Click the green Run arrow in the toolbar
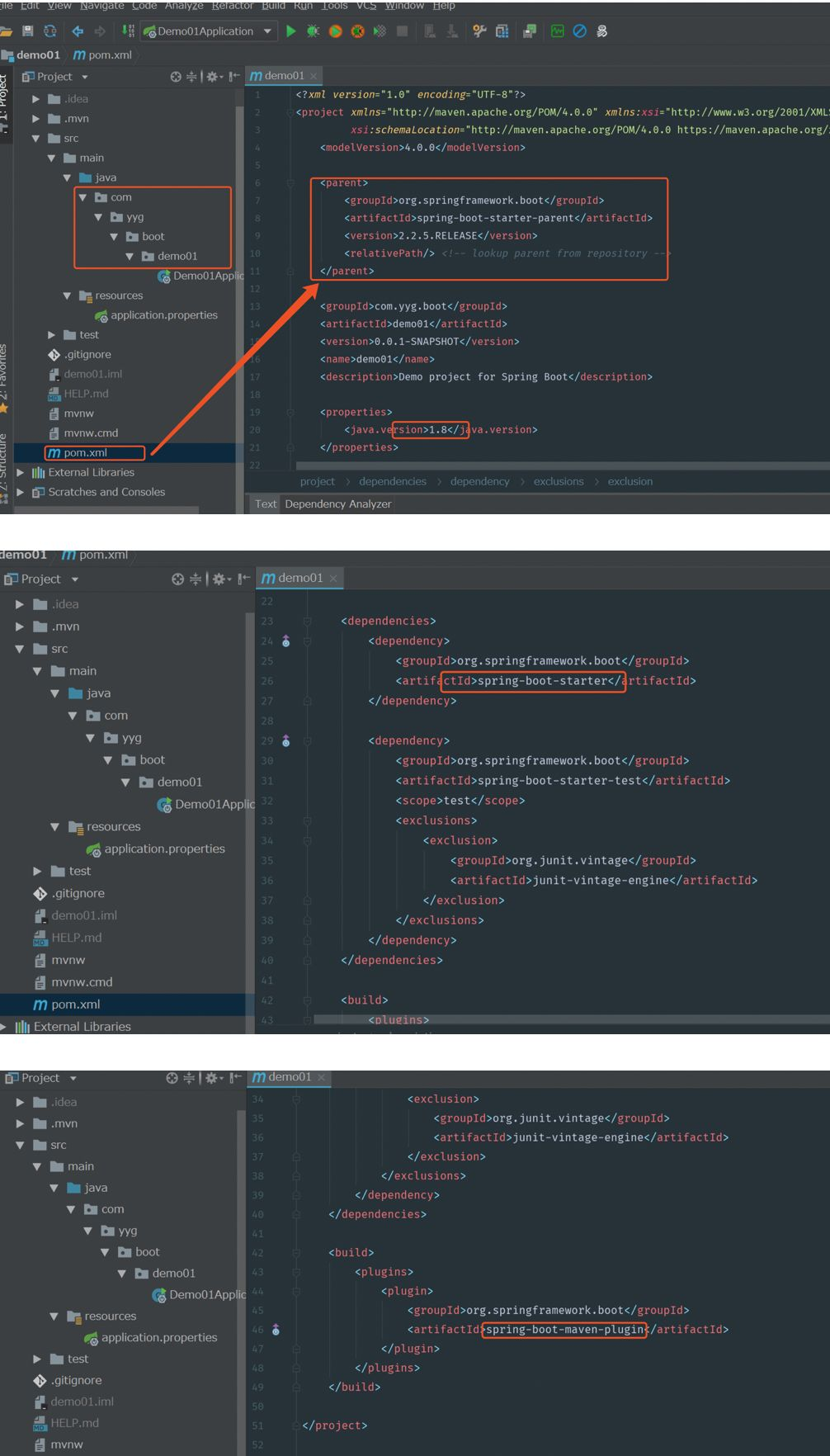 pyautogui.click(x=290, y=31)
